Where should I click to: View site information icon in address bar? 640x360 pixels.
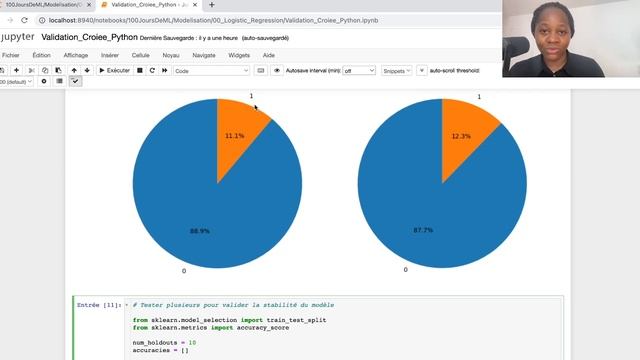[42, 20]
